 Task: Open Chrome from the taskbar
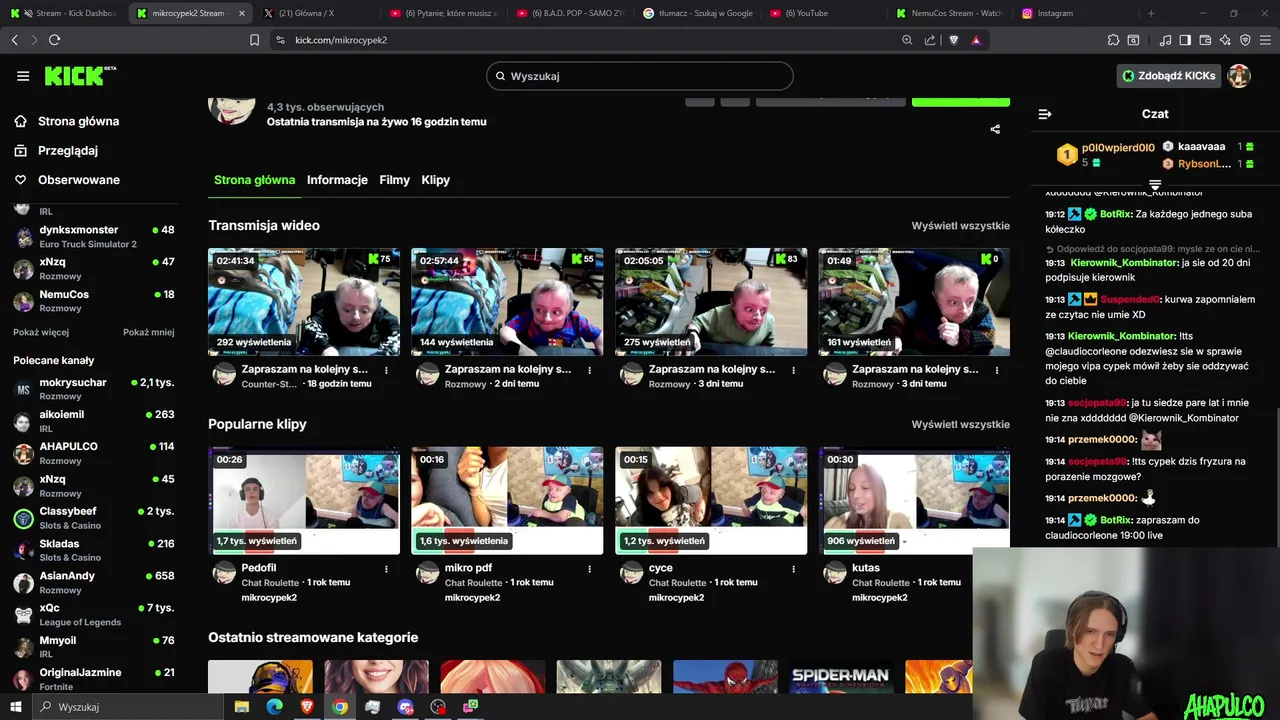pos(340,707)
